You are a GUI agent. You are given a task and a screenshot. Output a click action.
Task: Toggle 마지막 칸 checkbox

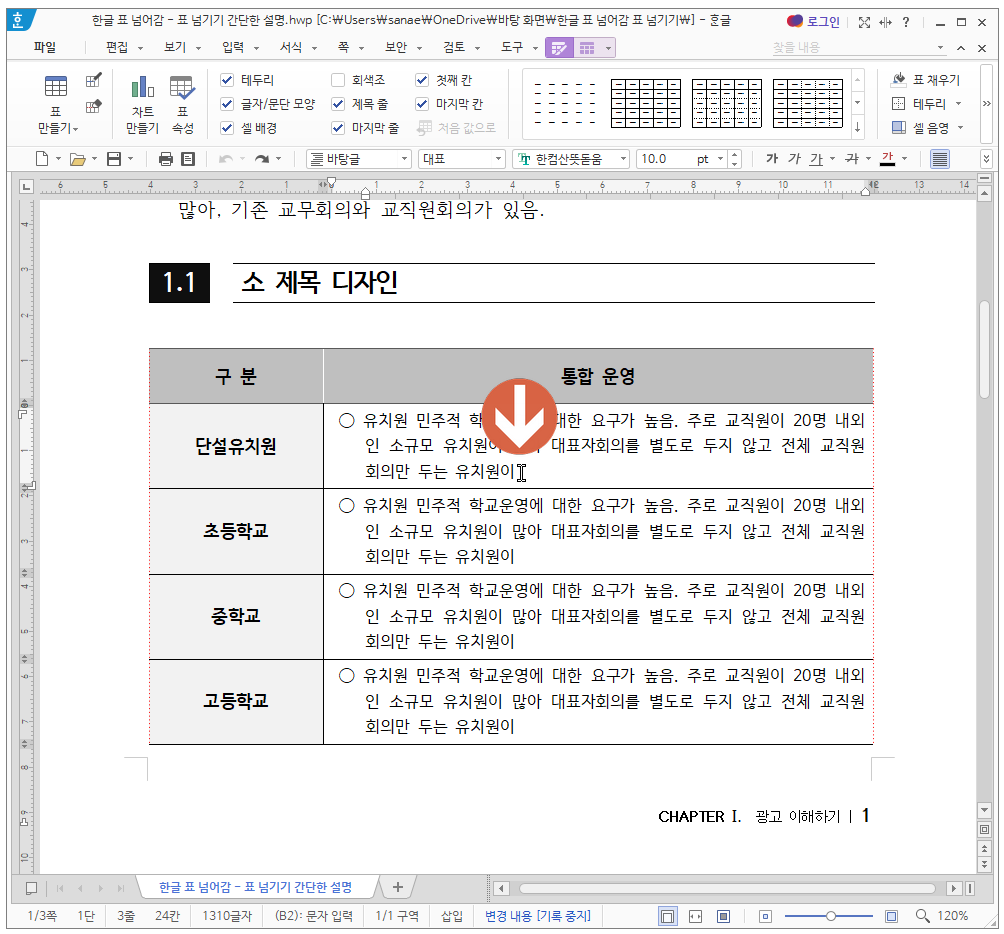[422, 104]
